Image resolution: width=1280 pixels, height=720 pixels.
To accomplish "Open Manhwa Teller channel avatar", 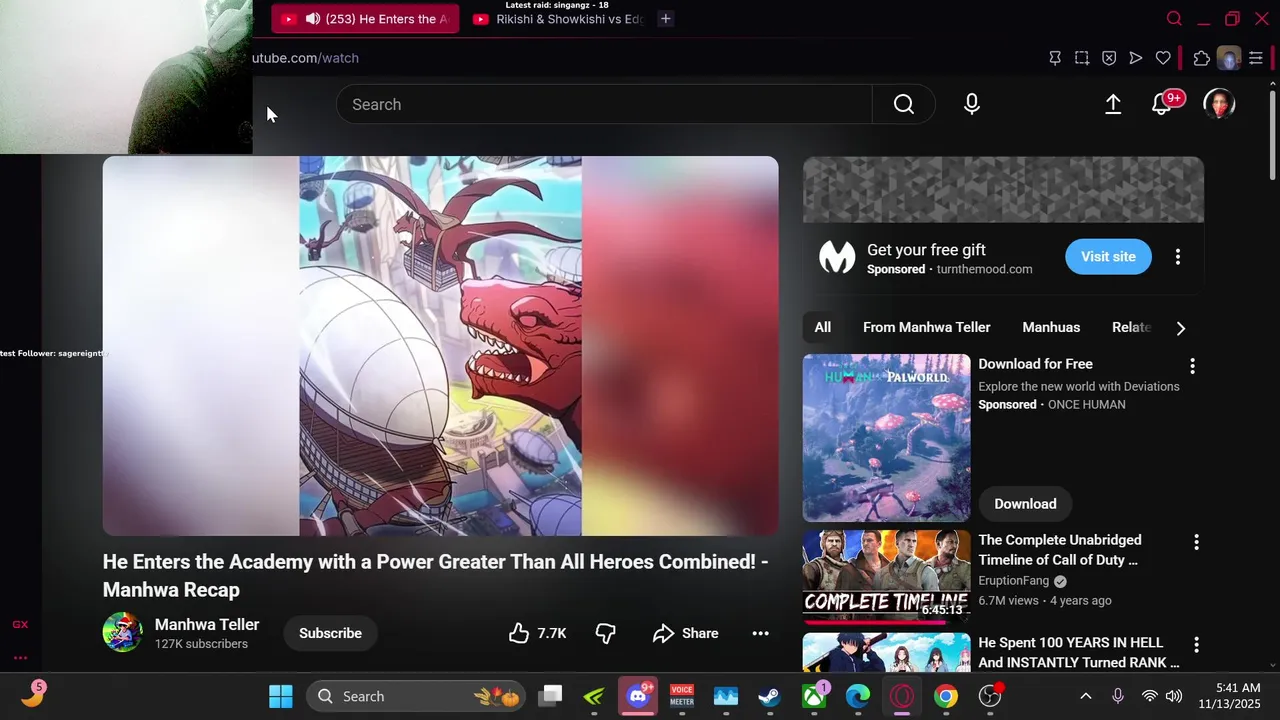I will [123, 632].
